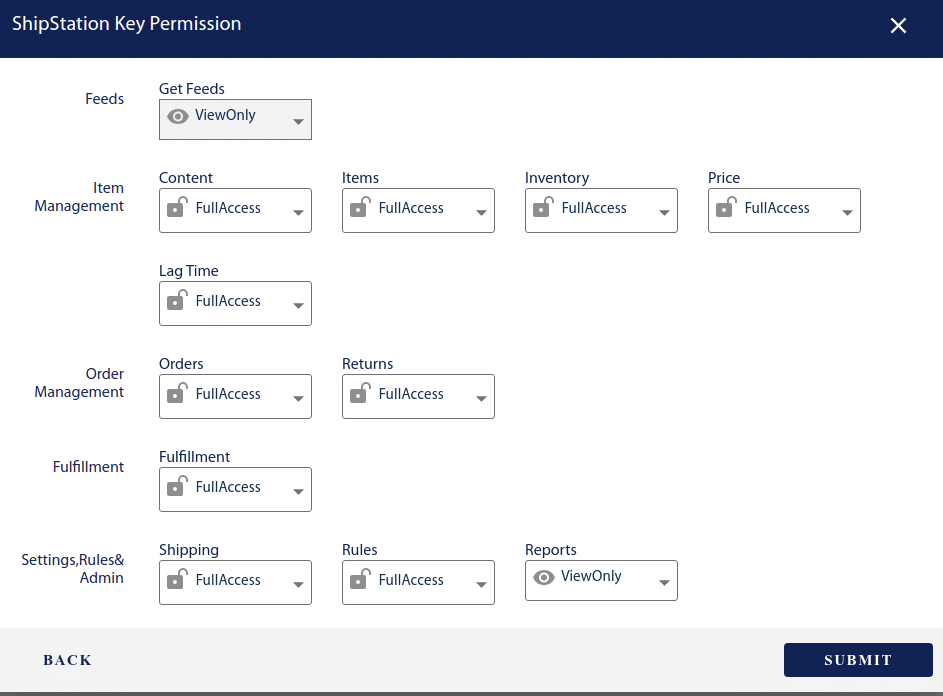Image resolution: width=943 pixels, height=696 pixels.
Task: Click the padlock icon in Price dropdown
Action: click(x=727, y=208)
